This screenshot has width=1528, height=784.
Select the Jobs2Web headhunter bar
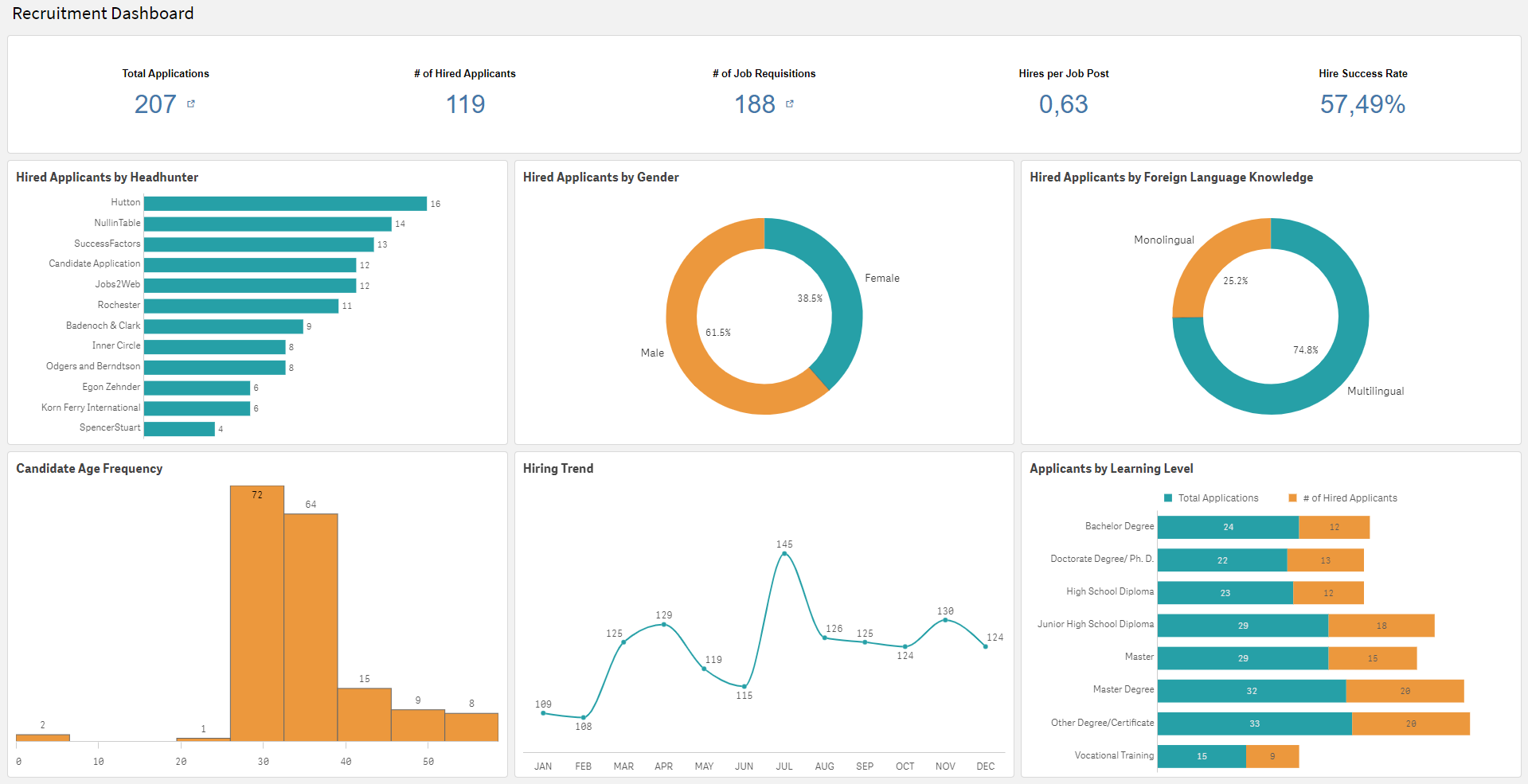[250, 286]
